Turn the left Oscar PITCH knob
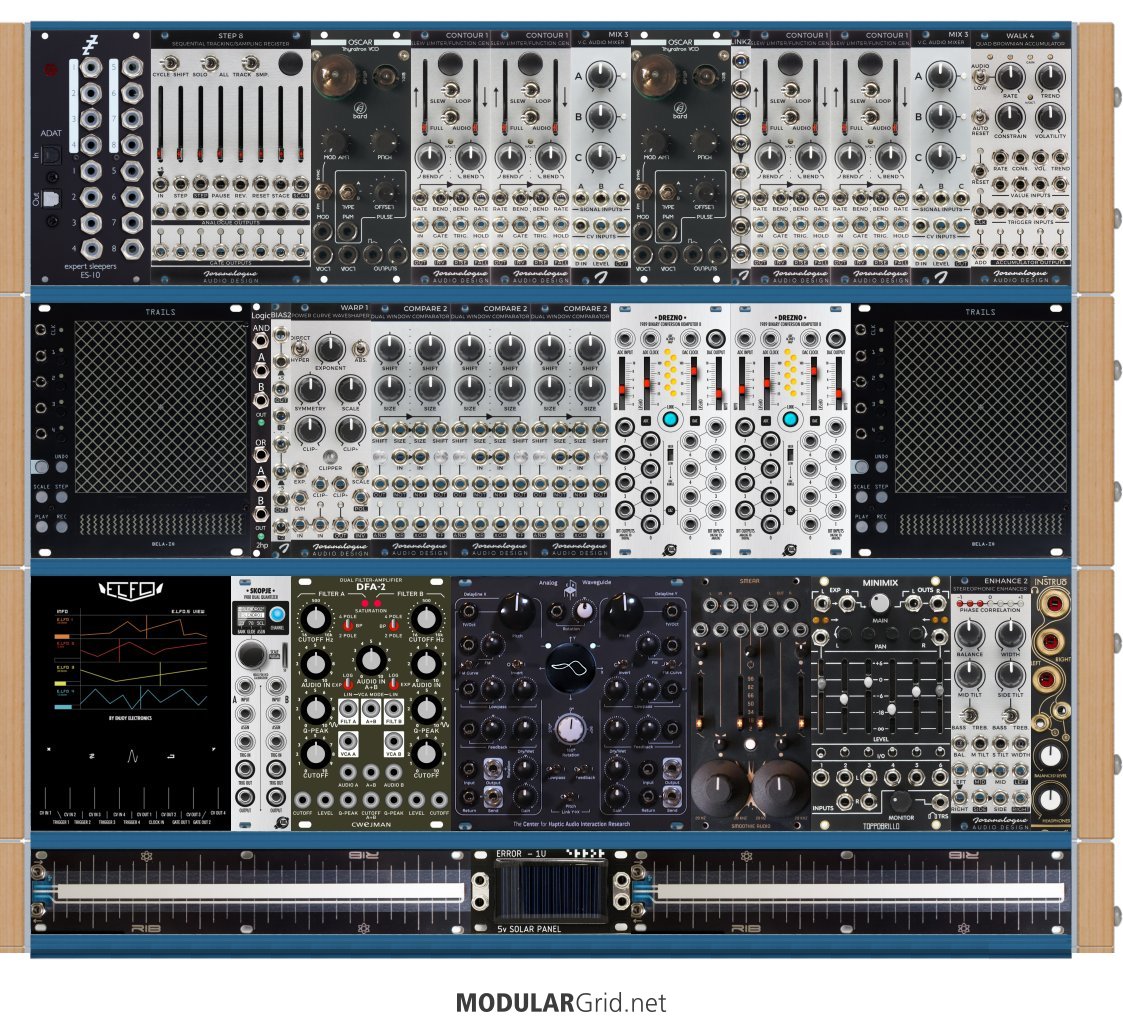 385,140
